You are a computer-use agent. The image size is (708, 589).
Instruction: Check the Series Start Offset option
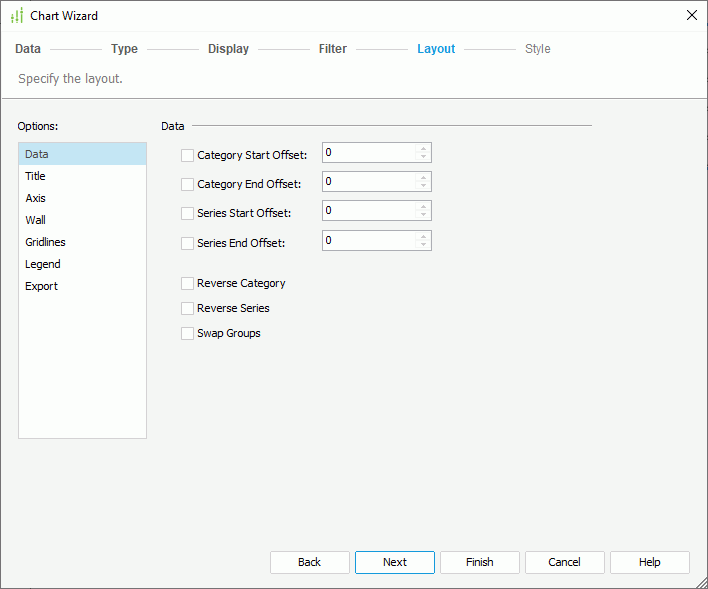pos(187,213)
